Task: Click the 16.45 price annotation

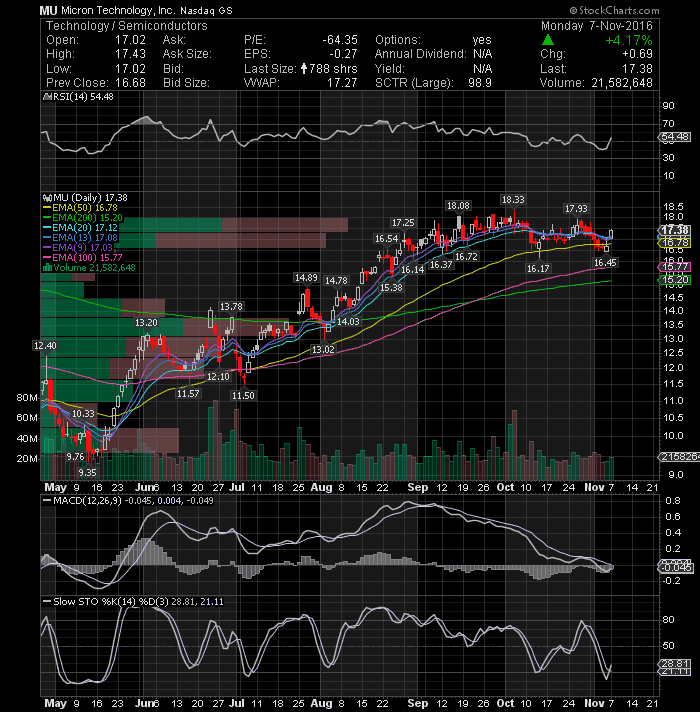Action: pos(605,262)
